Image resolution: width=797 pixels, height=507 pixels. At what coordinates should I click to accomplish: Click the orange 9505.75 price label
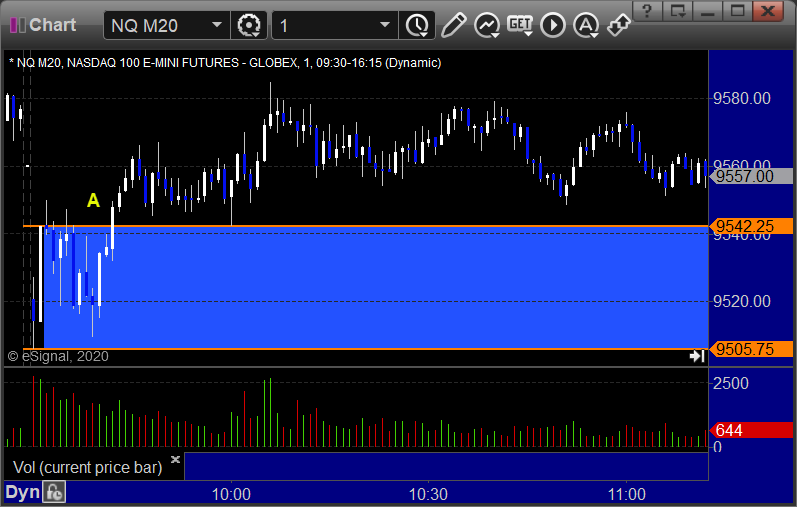751,349
